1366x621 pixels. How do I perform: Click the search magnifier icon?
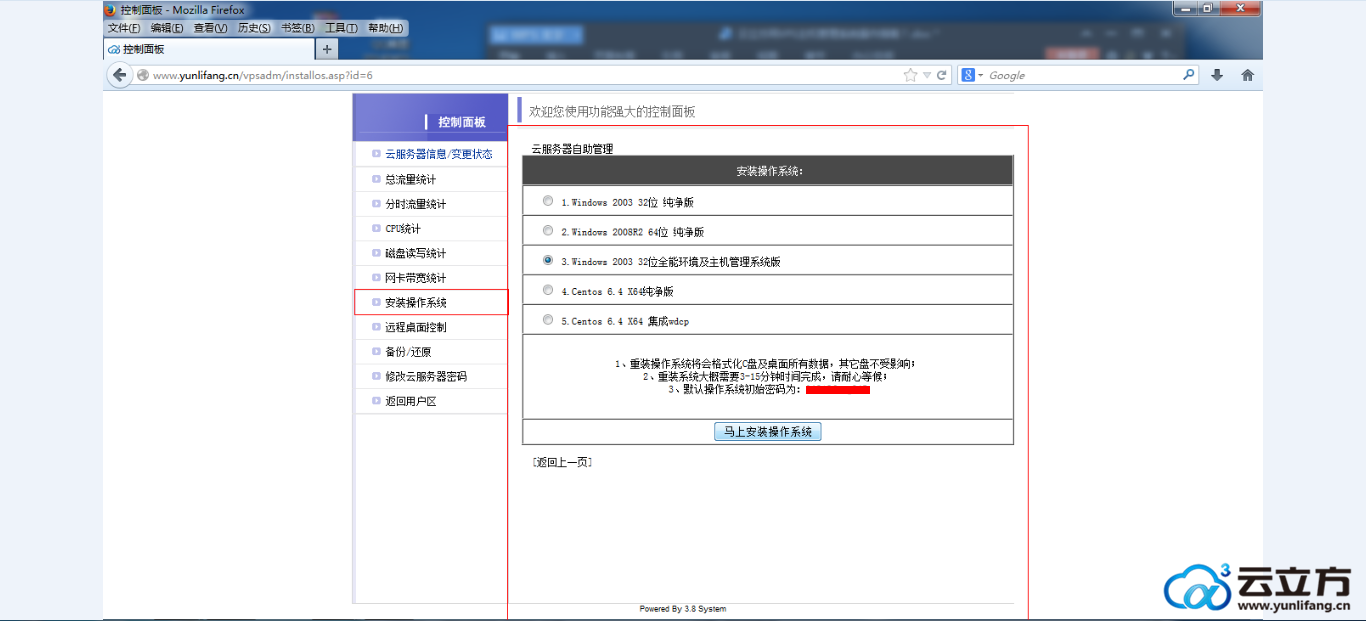coord(1189,74)
